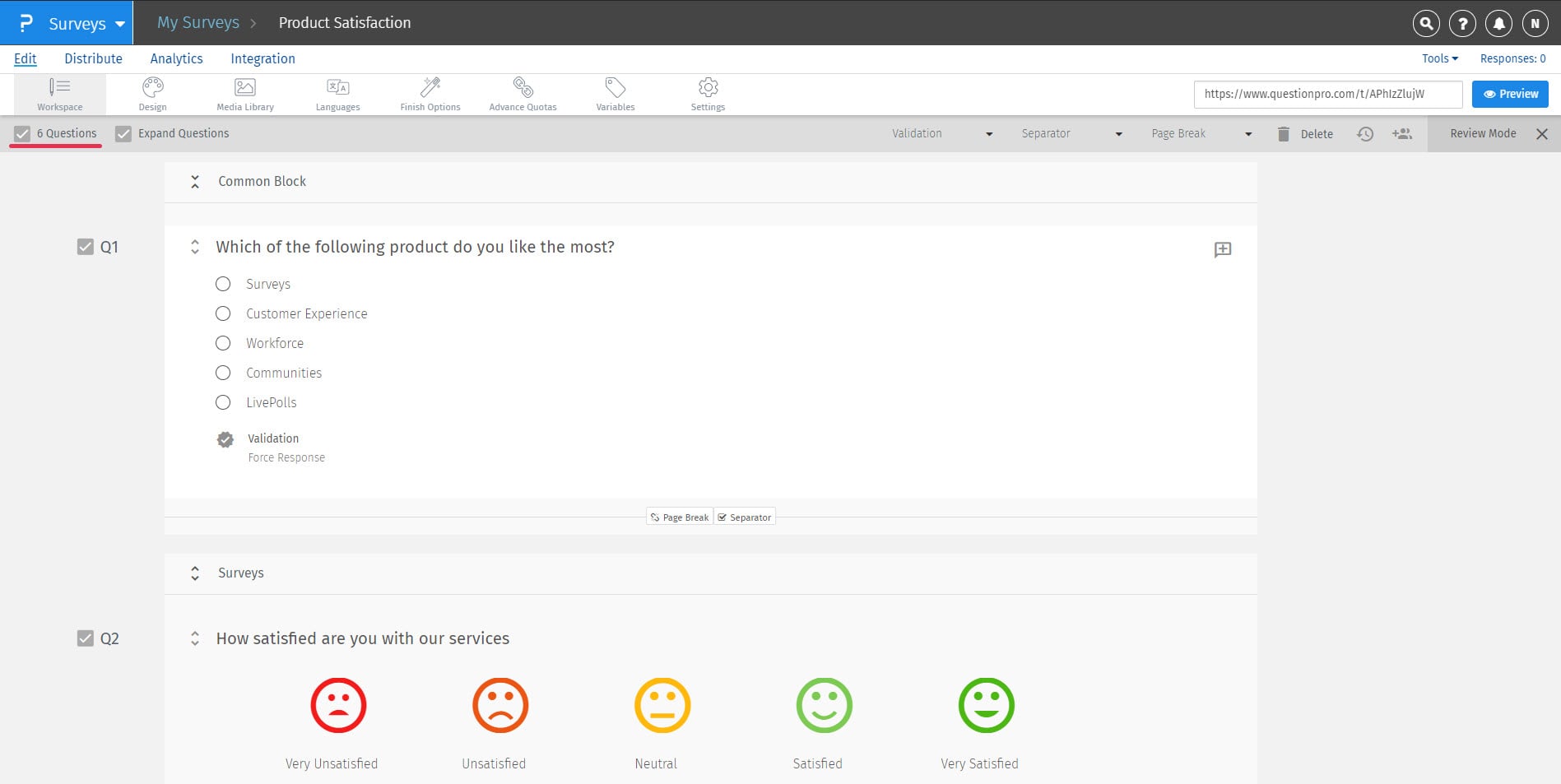Open the Design panel

(152, 93)
